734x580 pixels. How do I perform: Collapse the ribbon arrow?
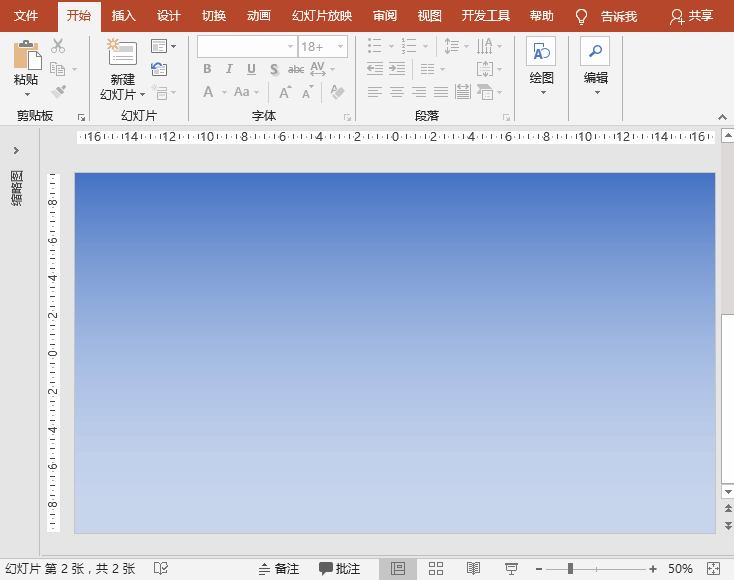coord(722,117)
